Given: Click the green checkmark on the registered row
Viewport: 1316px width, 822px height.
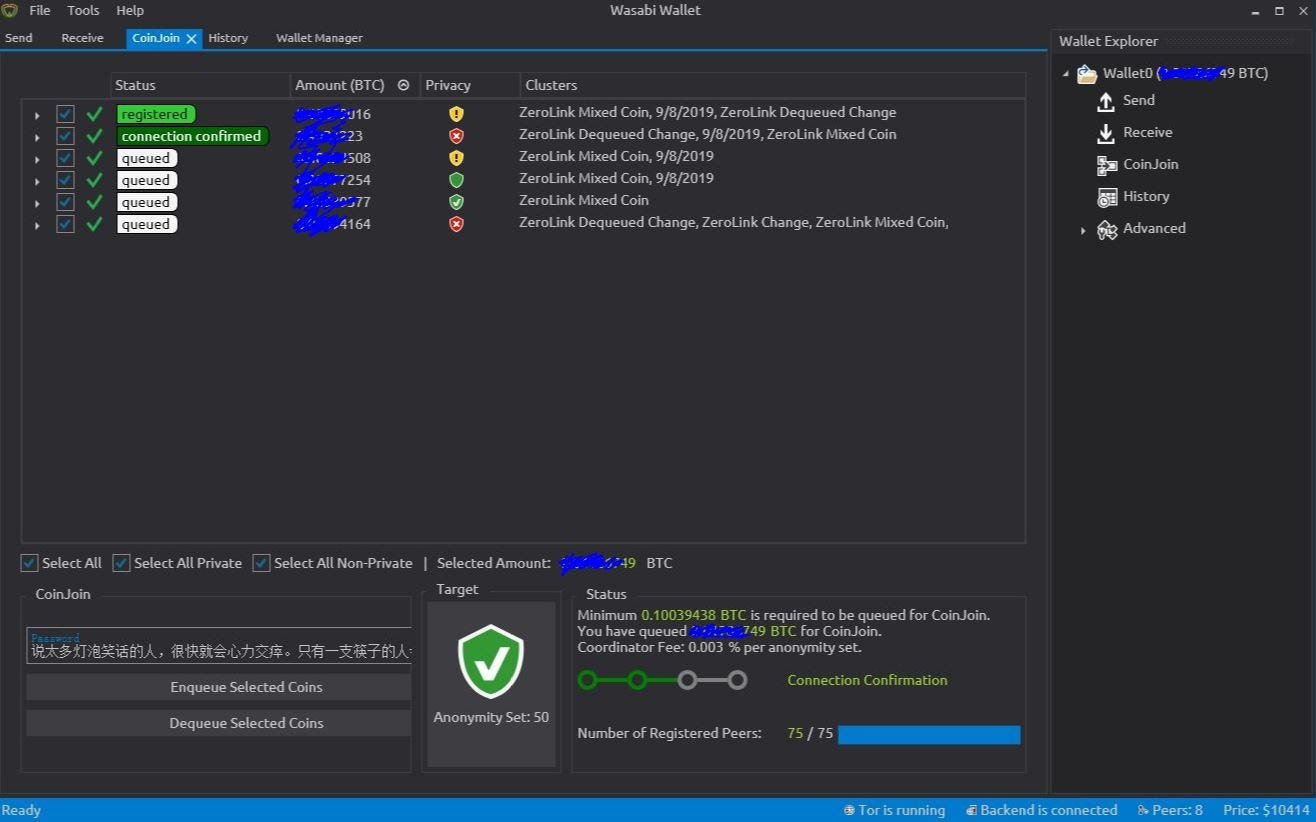Looking at the screenshot, I should point(94,114).
